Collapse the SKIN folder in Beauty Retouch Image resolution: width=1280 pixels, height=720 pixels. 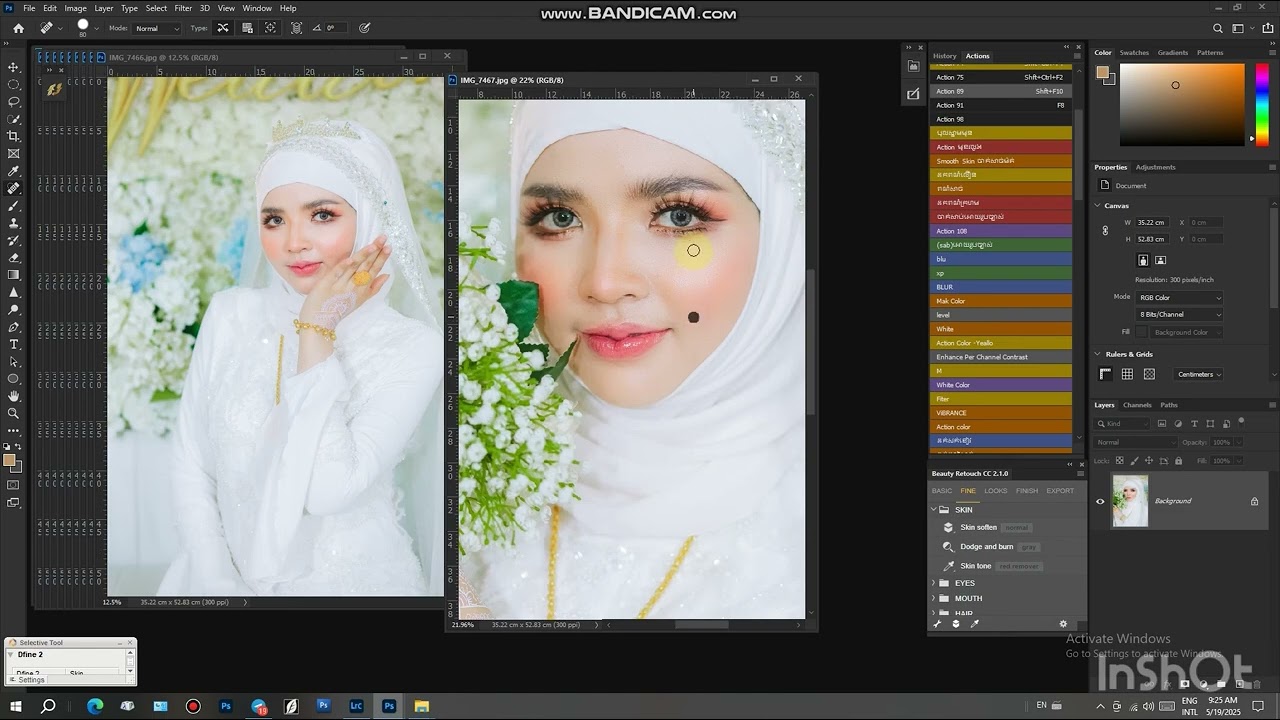click(x=934, y=510)
